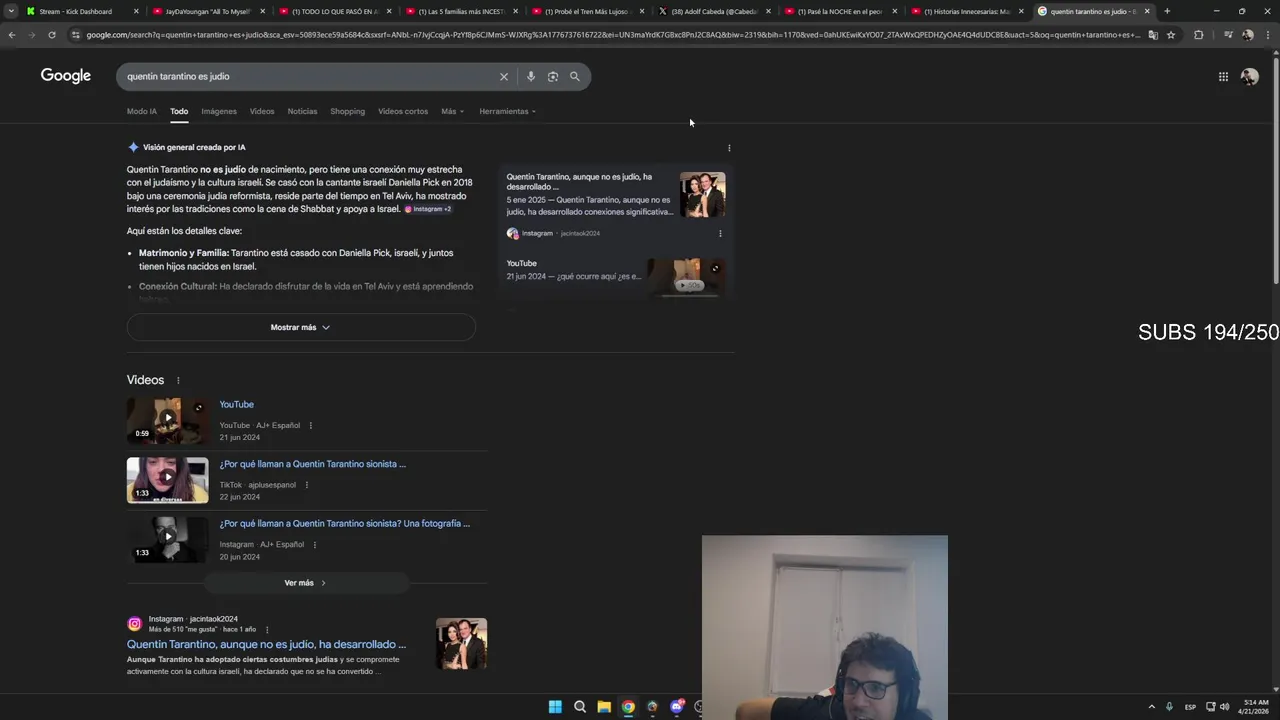The height and width of the screenshot is (720, 1280).
Task: Expand AI overview with Mostrar más
Action: coord(301,327)
